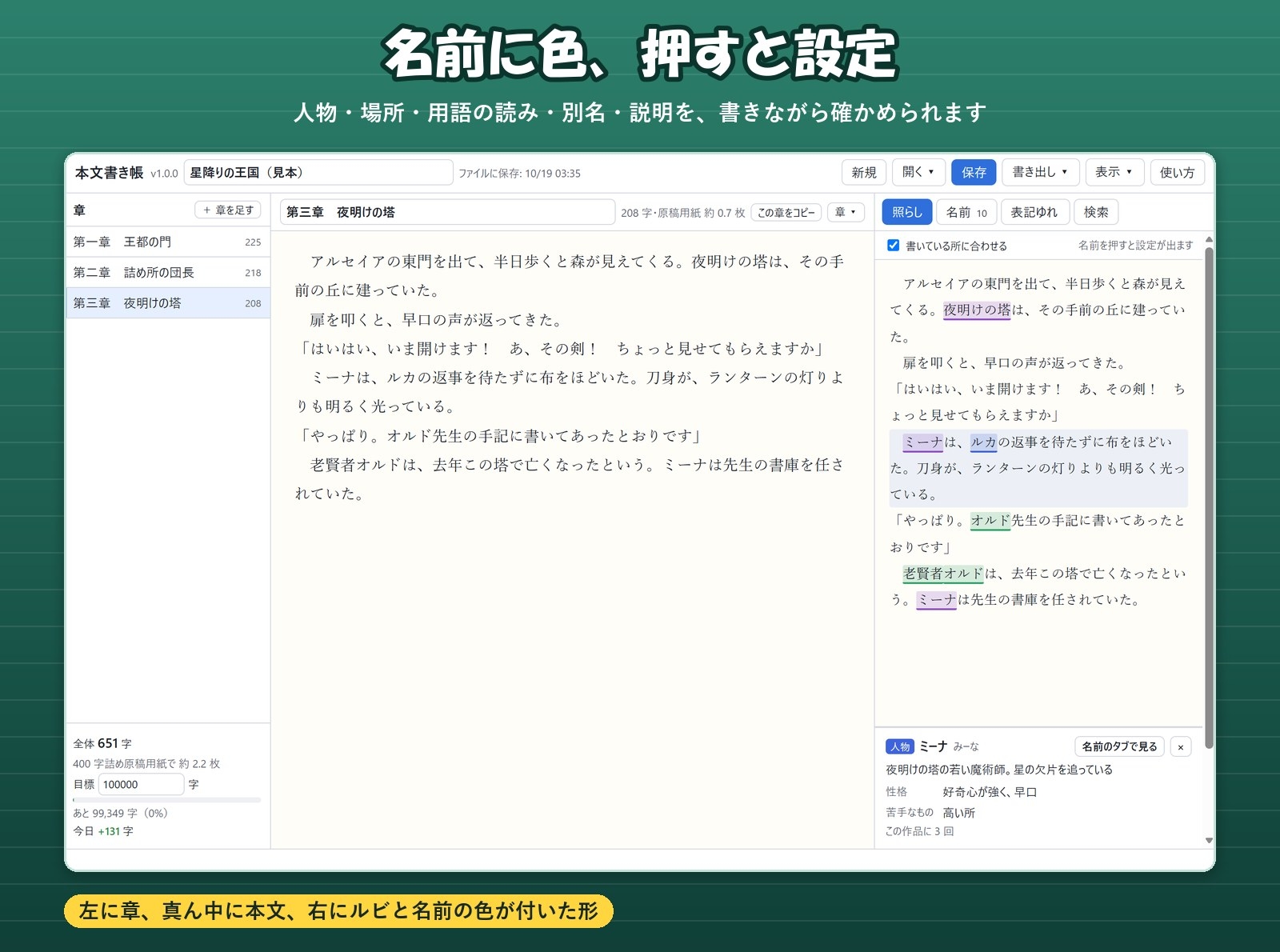Viewport: 1280px width, 952px height.
Task: Click the 全体 651 字 total count
Action: click(102, 743)
